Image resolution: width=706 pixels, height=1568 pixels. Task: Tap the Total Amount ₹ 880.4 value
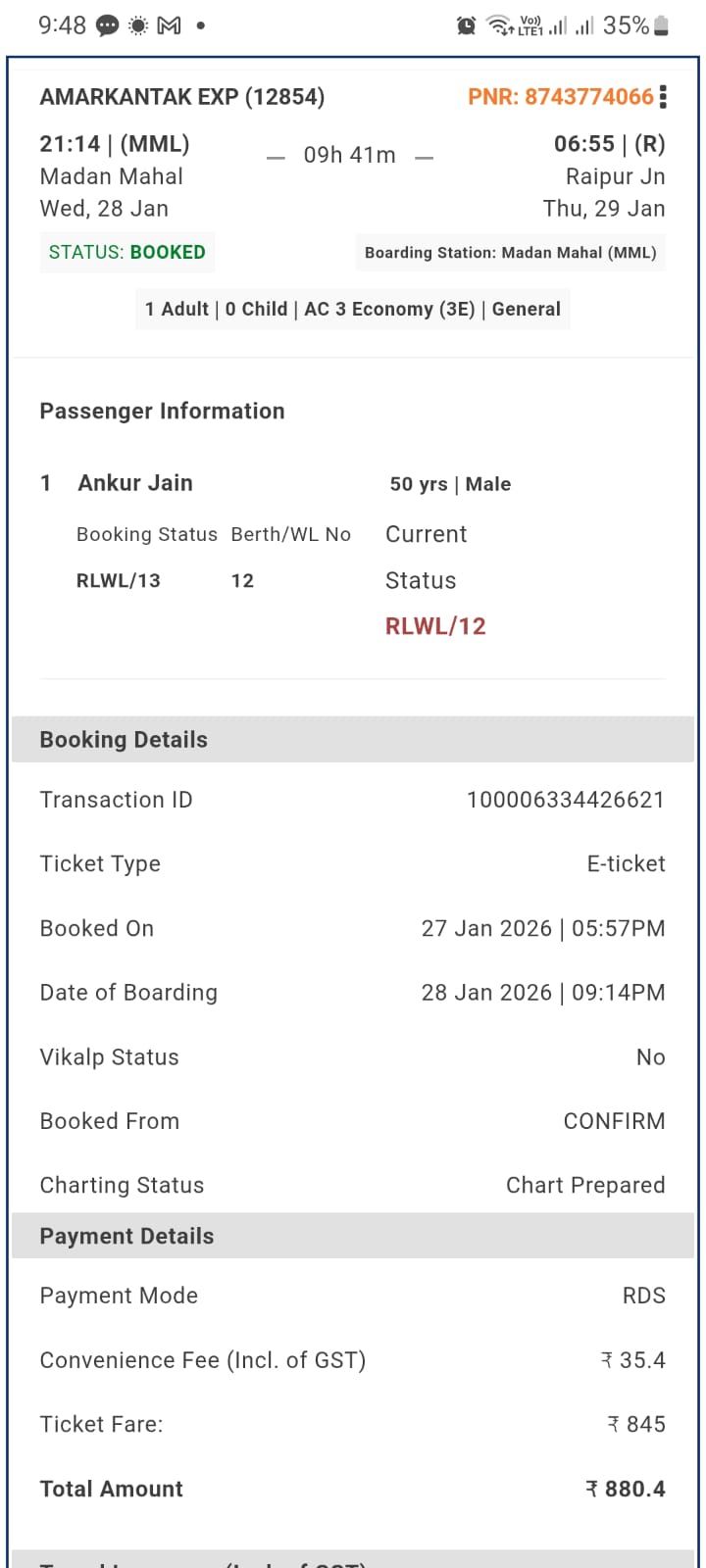coord(626,1490)
